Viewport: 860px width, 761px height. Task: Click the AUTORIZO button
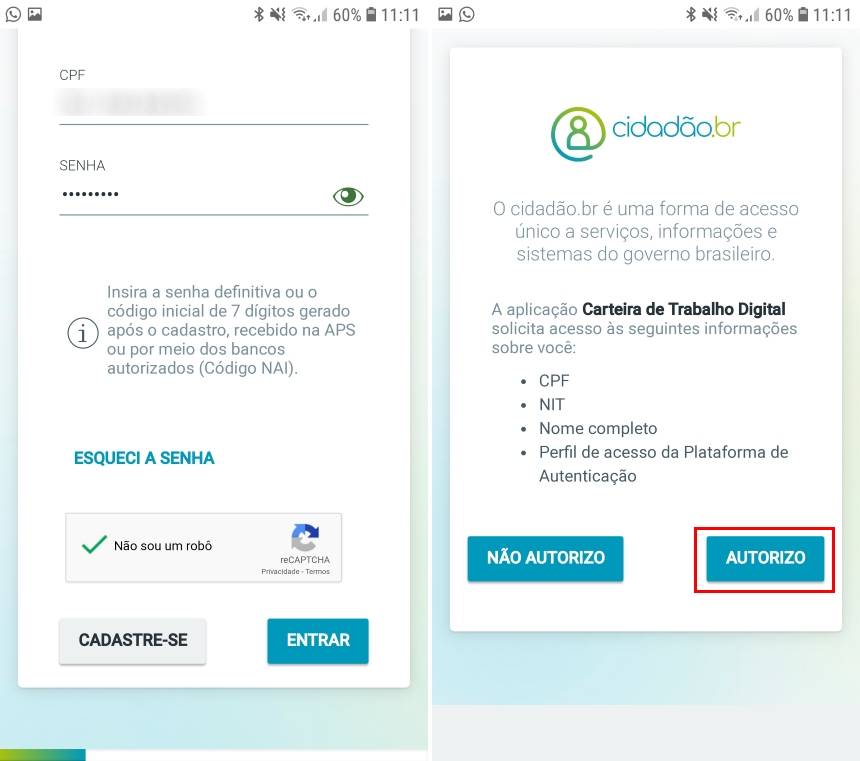(765, 558)
